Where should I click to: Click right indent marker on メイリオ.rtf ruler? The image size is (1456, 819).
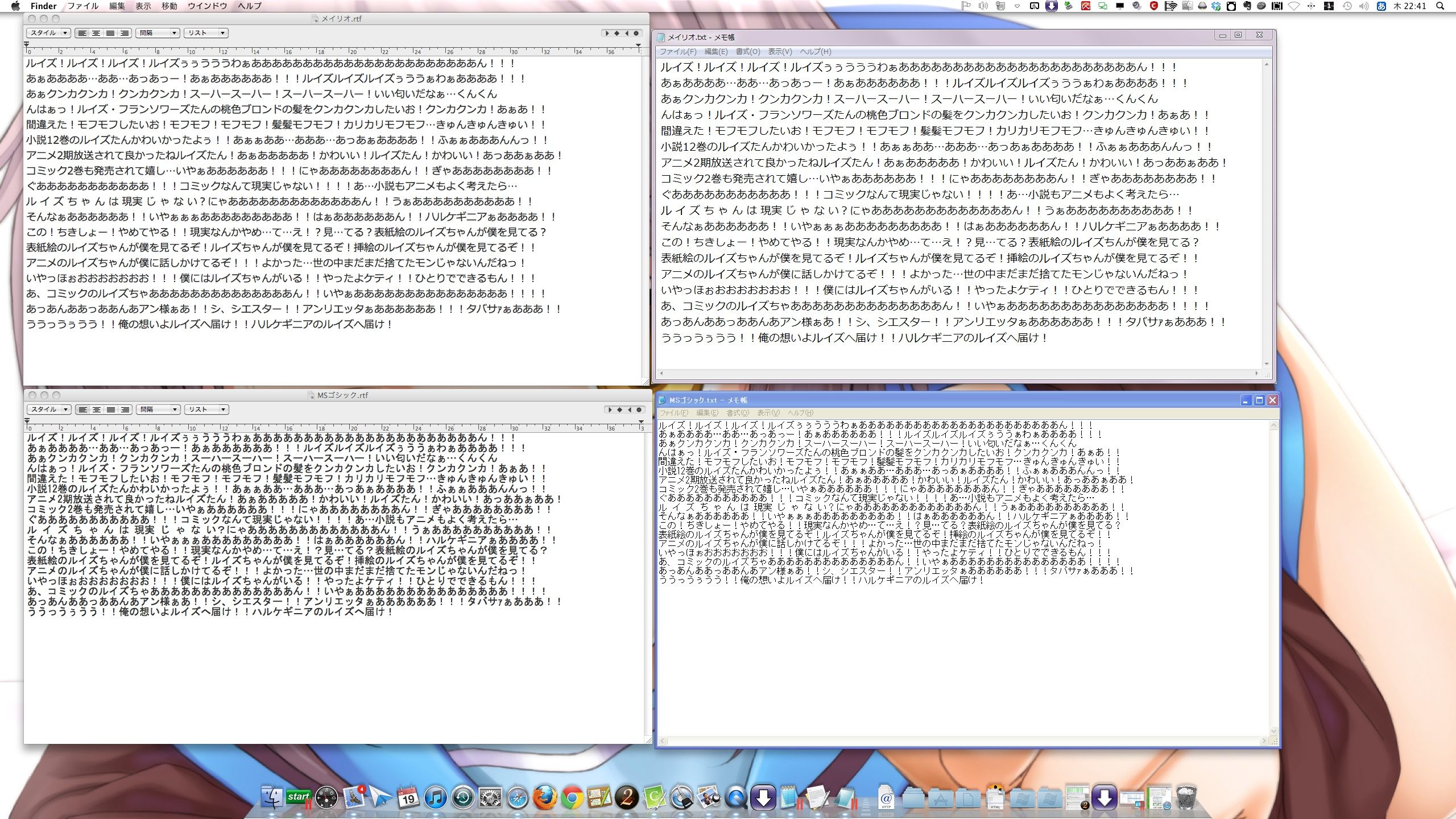pos(638,45)
